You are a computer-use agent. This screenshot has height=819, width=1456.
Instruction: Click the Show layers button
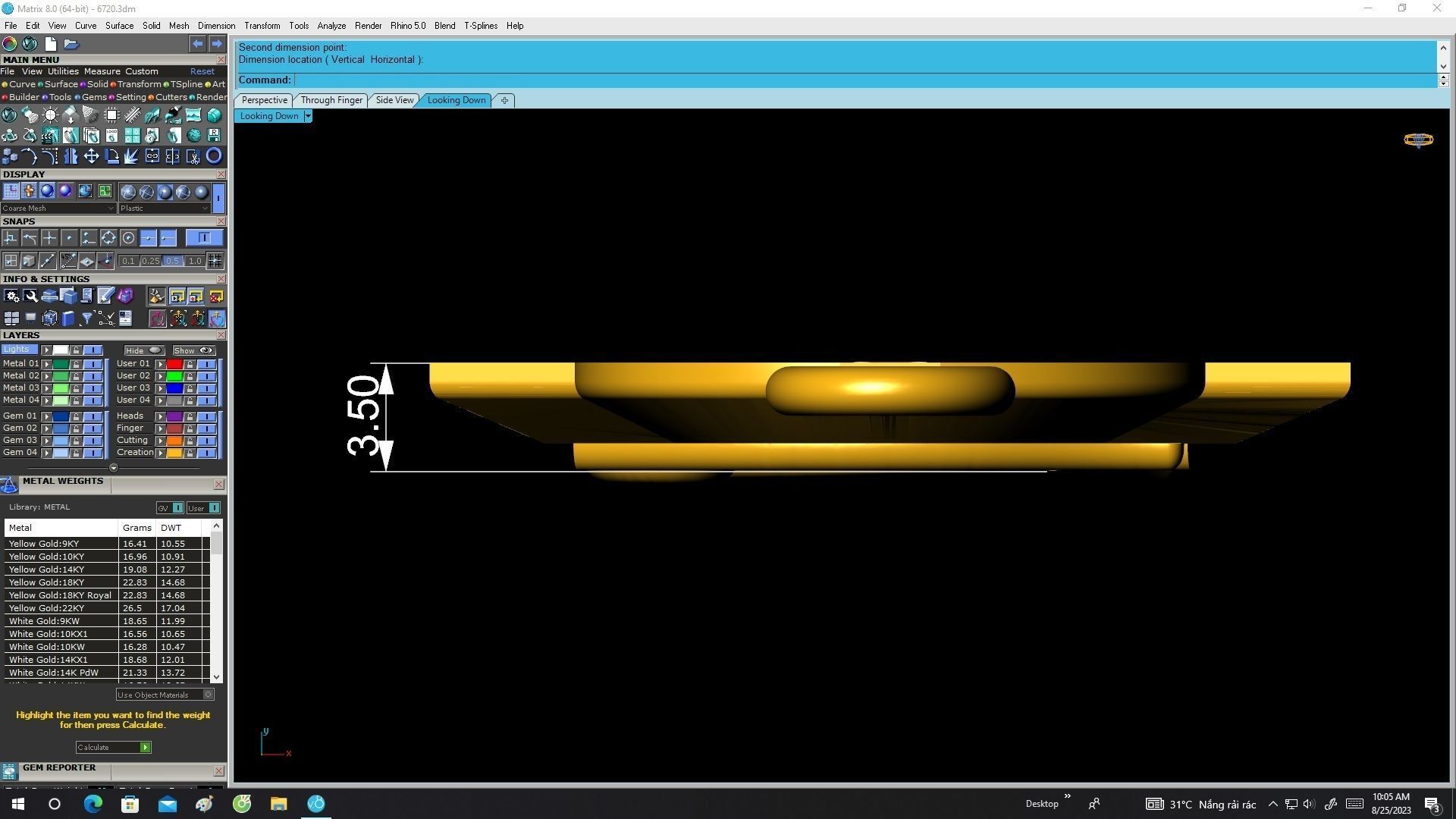pos(194,350)
